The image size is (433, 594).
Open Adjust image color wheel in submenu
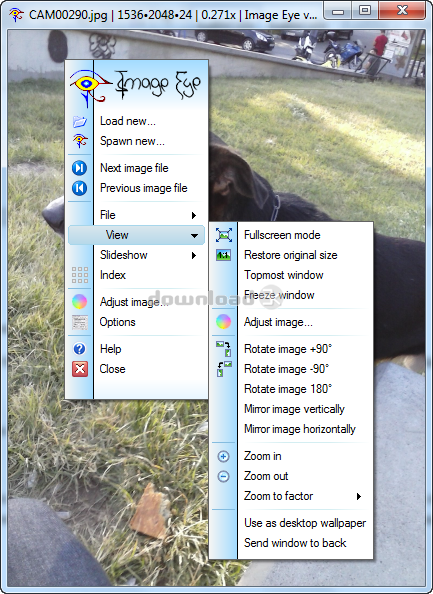click(224, 322)
